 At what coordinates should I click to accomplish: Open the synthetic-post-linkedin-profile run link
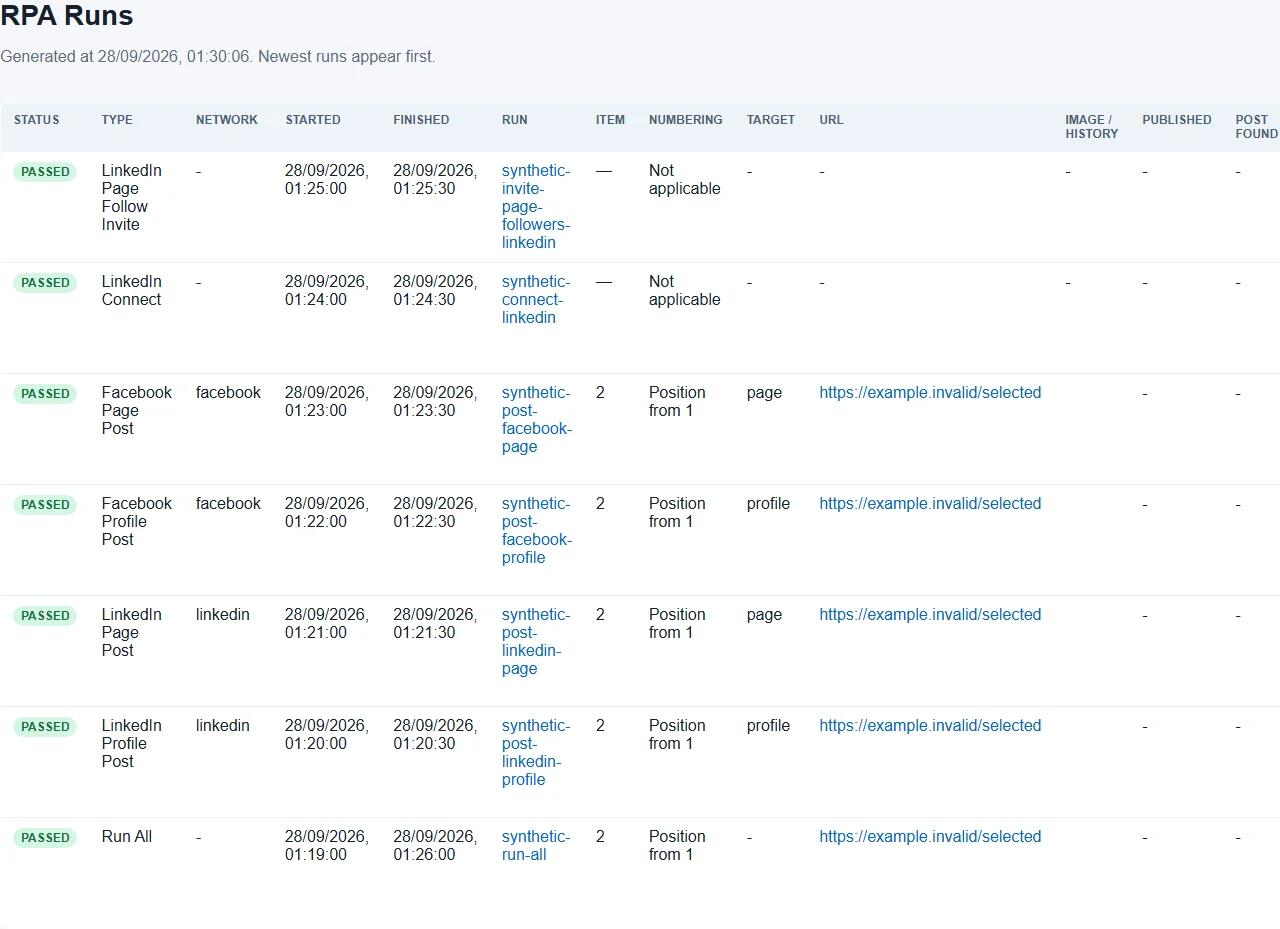[x=536, y=753]
